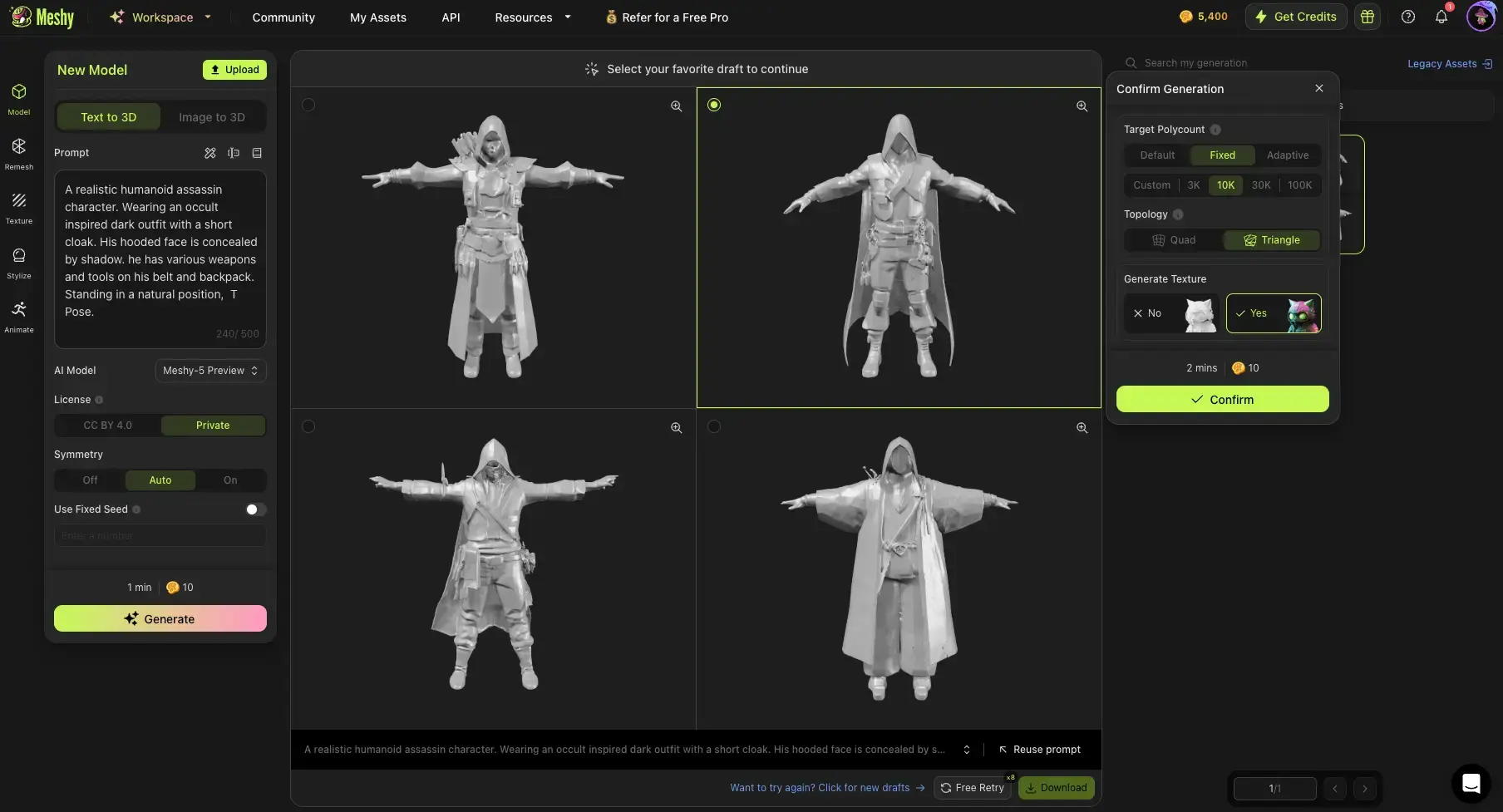Select the Texture tool in the sidebar

tap(18, 206)
